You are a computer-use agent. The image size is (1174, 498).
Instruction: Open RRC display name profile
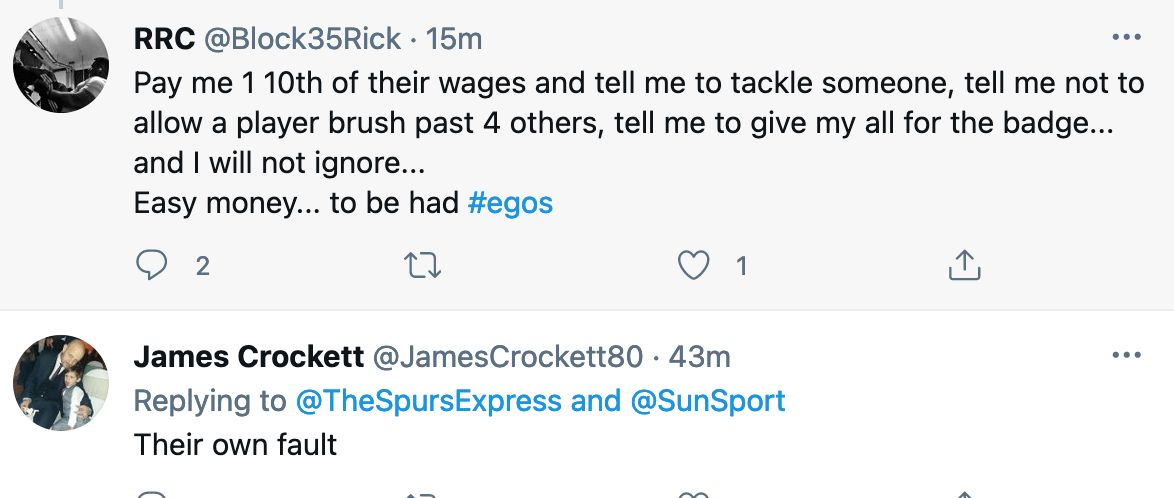[x=164, y=39]
